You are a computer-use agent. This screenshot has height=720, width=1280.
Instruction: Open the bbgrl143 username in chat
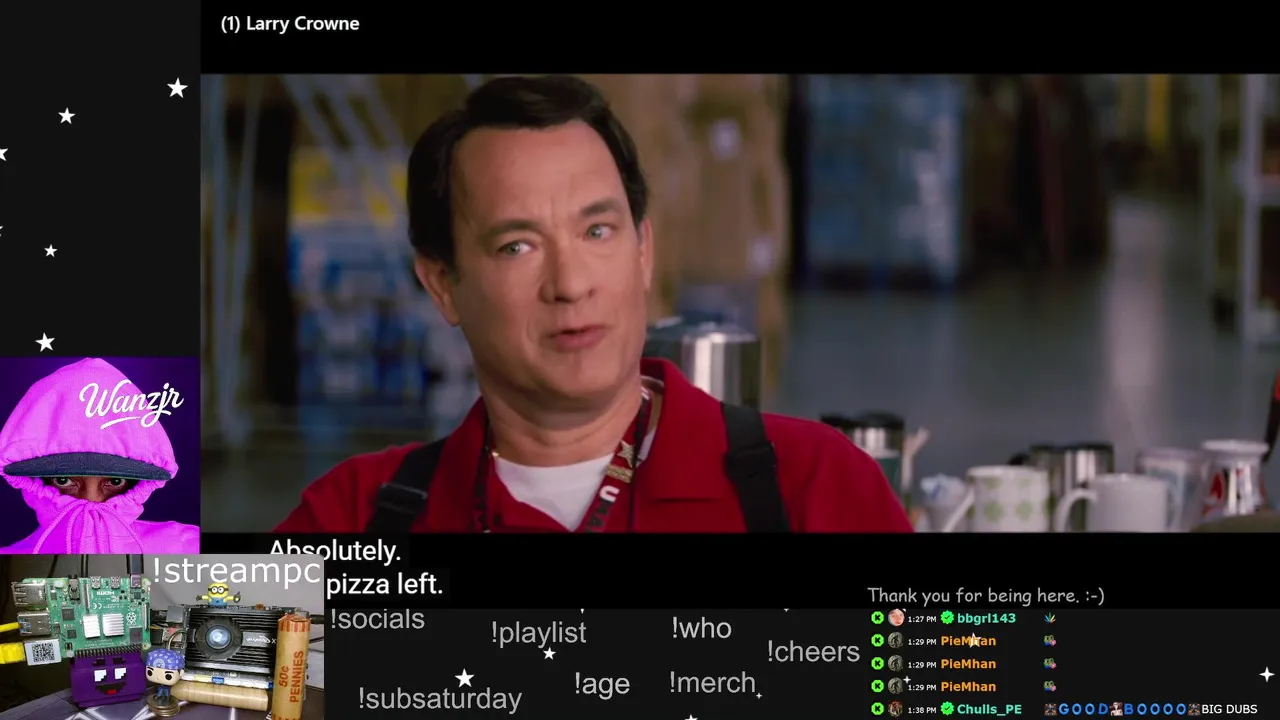pyautogui.click(x=986, y=618)
